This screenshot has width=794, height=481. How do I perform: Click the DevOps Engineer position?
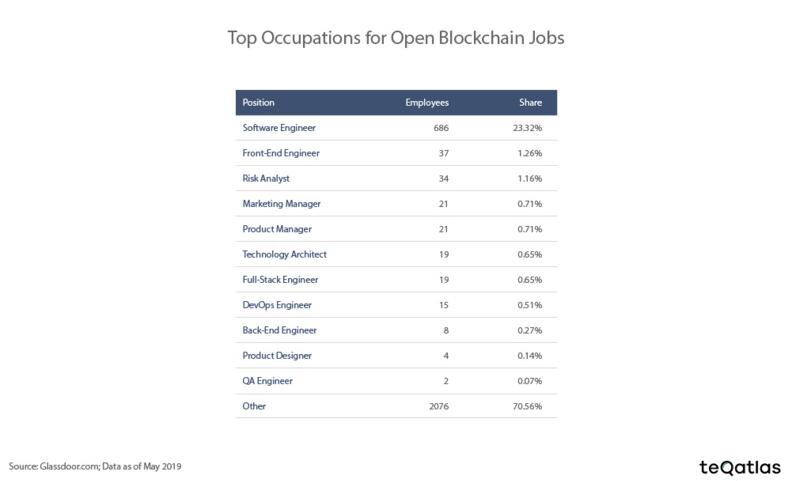pyautogui.click(x=276, y=304)
